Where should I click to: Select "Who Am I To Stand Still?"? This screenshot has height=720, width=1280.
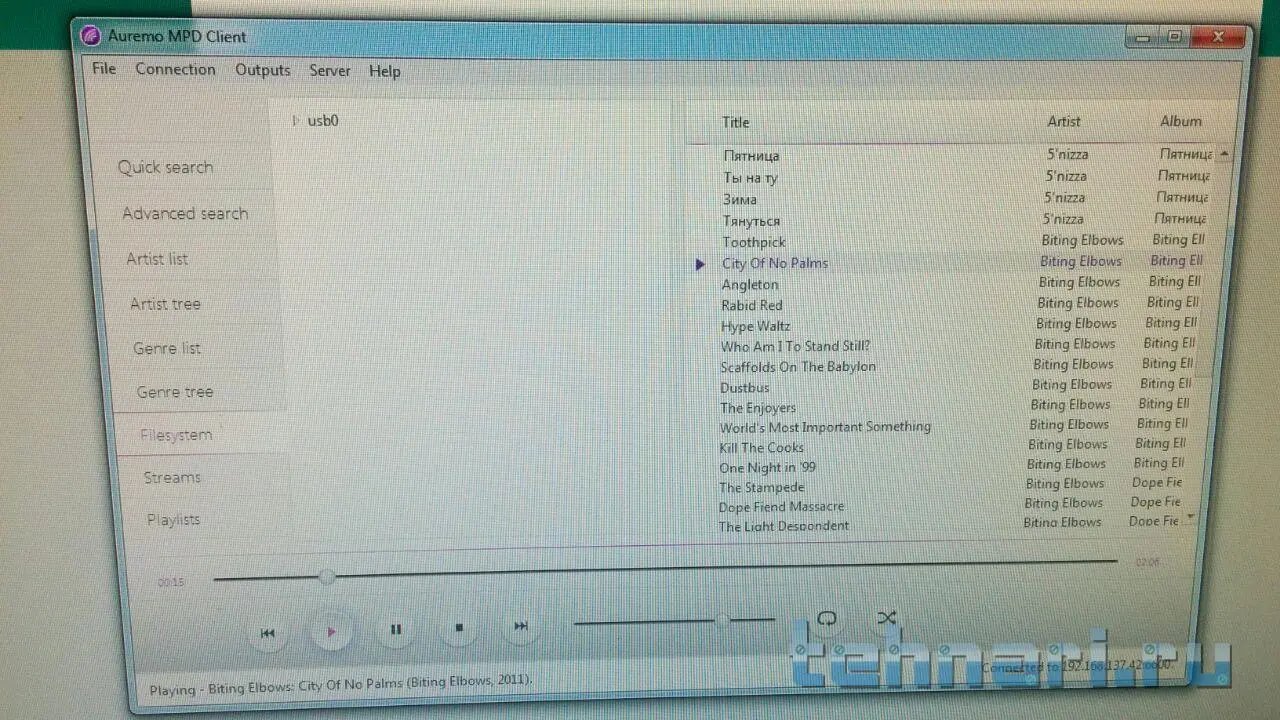tap(796, 346)
